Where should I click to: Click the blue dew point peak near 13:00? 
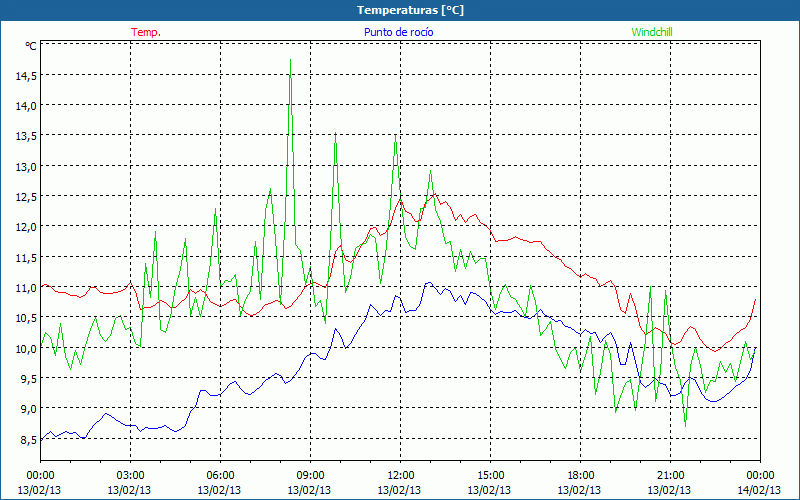pos(429,282)
